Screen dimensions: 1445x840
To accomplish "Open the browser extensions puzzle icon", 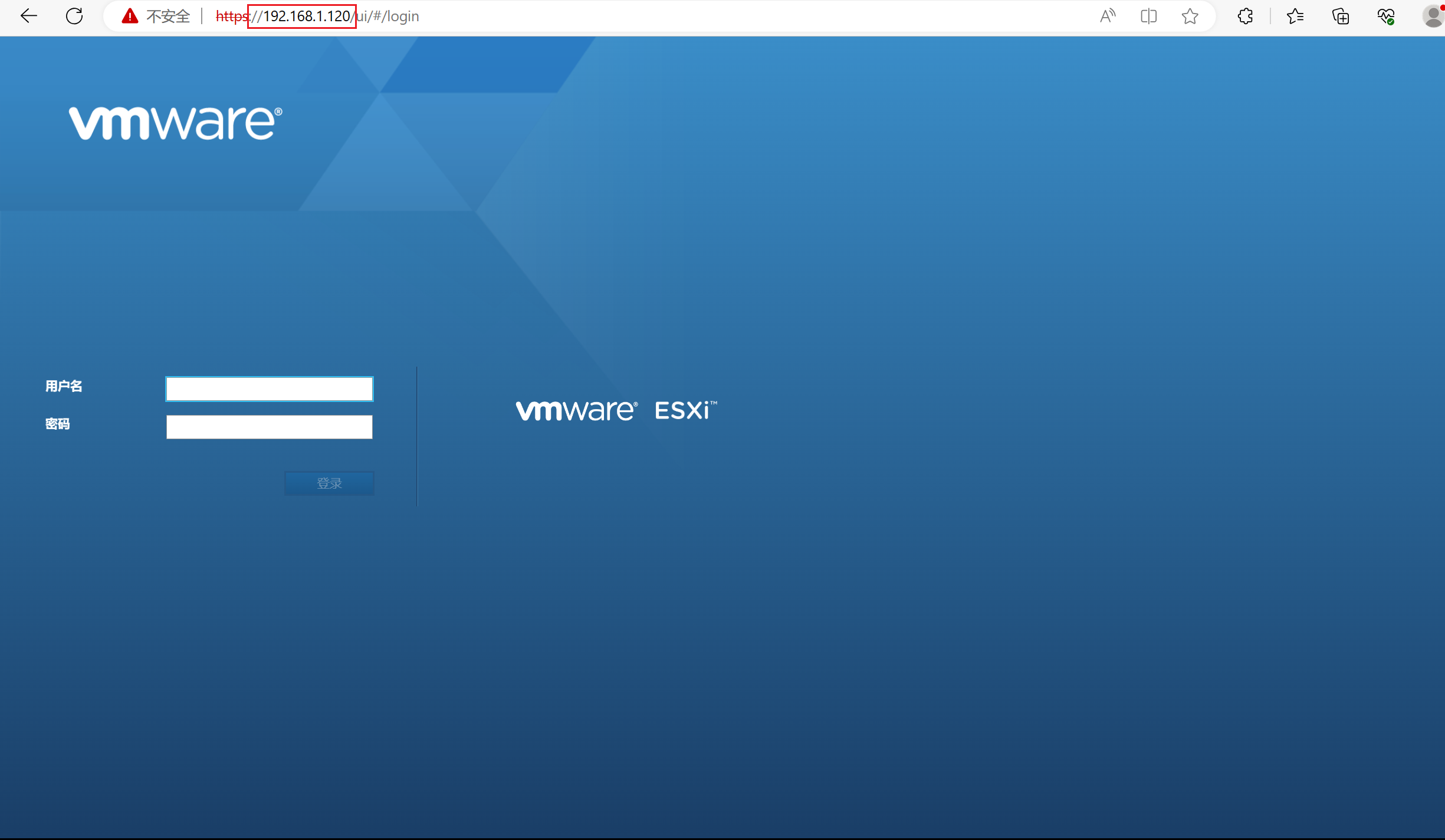I will point(1245,16).
